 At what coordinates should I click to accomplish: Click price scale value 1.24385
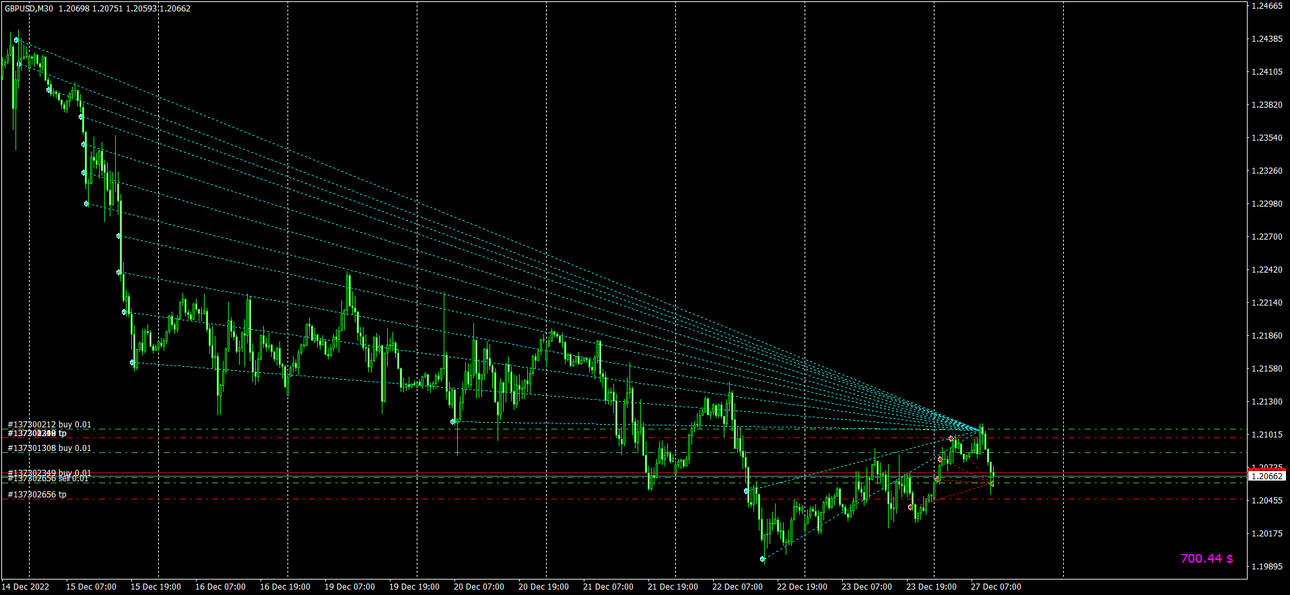point(1267,39)
